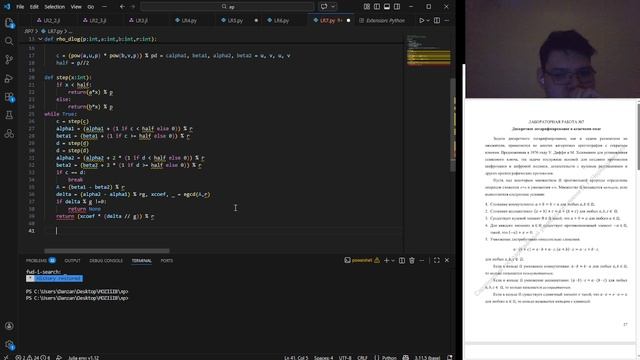Click the editor horizontal scrollbar
The height and width of the screenshot is (360, 640).
click(x=107, y=251)
